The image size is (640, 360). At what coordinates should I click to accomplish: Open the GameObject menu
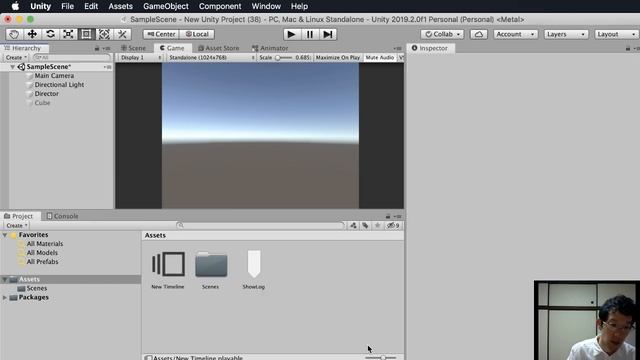pos(166,6)
